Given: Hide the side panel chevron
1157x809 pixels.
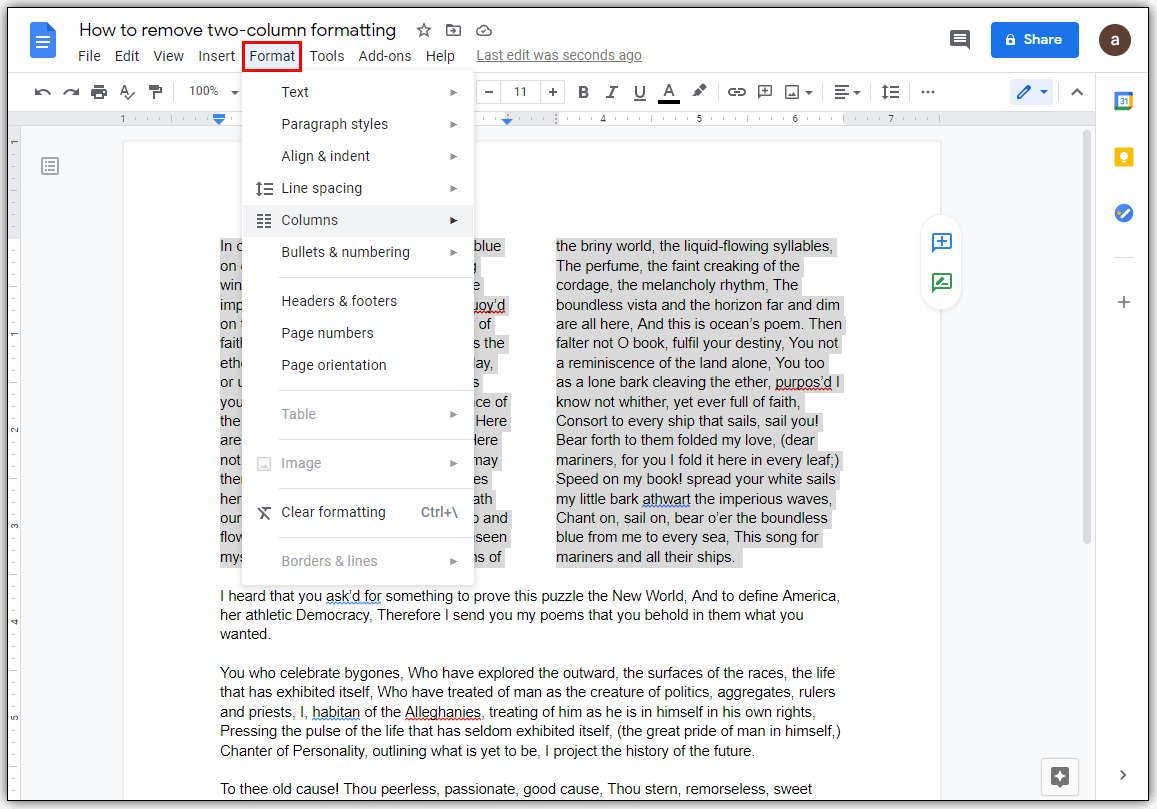Looking at the screenshot, I should (x=1122, y=775).
